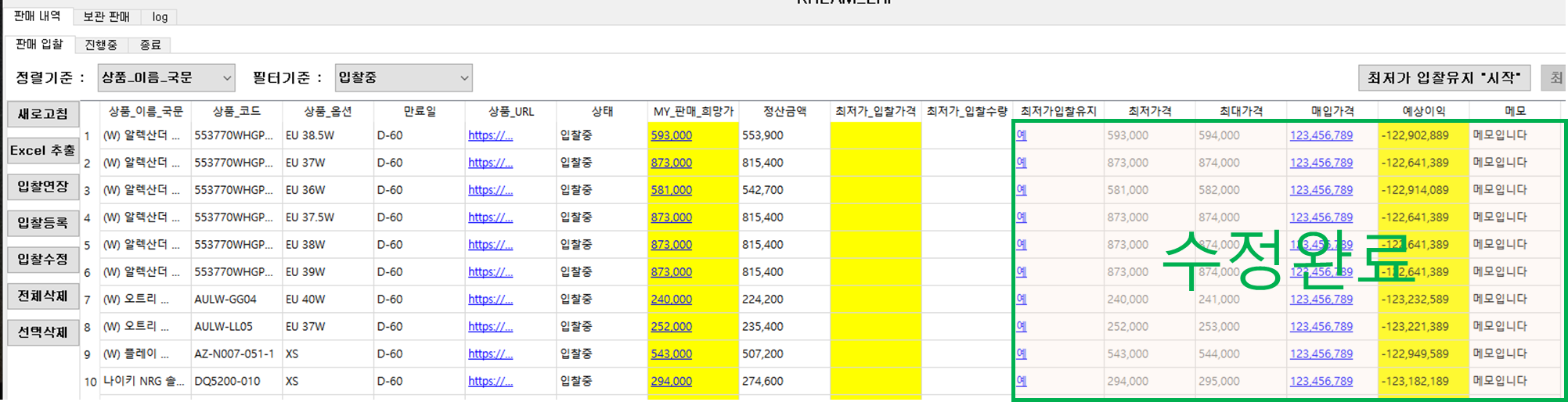The width and height of the screenshot is (1568, 402).
Task: Click the 최저가입찰유지 column header
Action: (1058, 111)
